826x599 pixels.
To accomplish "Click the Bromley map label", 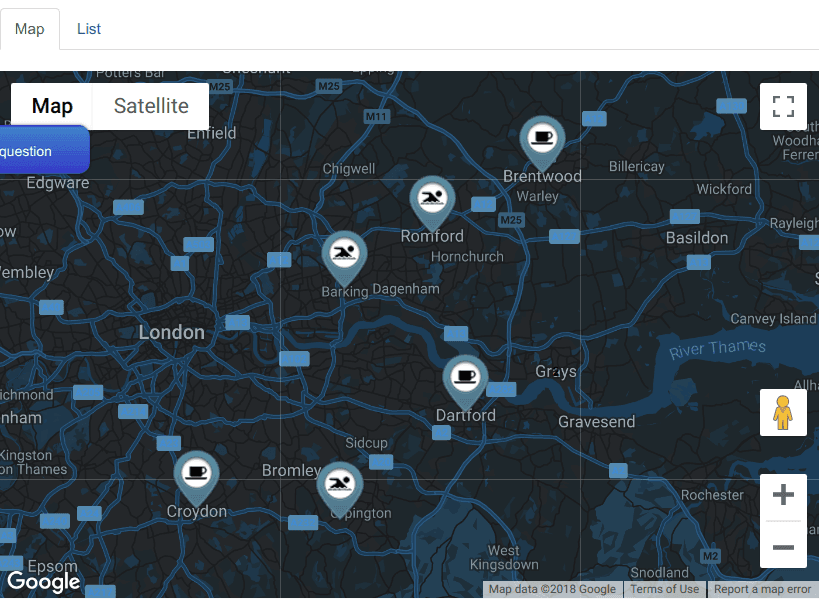I will [291, 470].
